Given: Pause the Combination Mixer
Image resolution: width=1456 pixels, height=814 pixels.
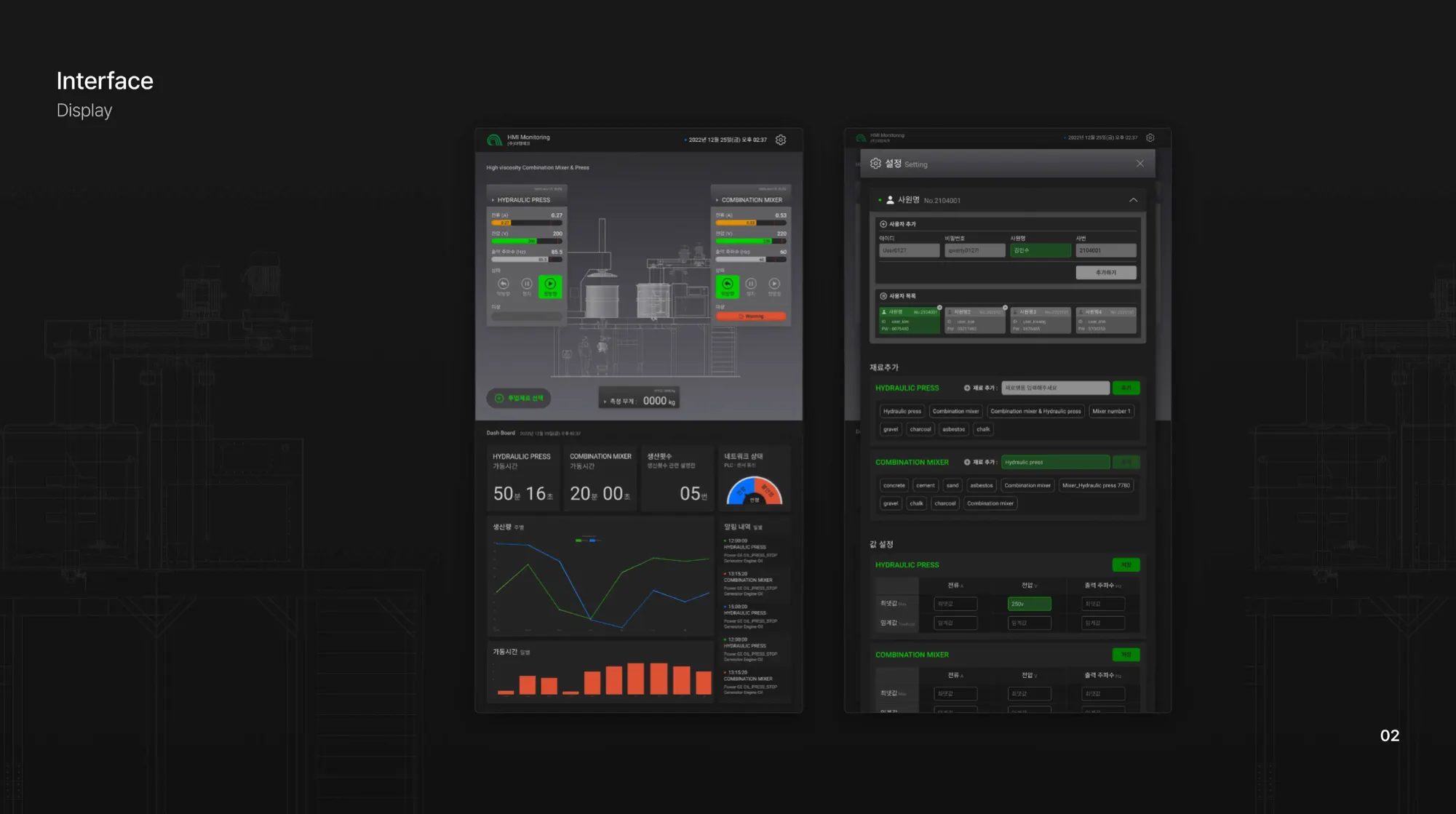Looking at the screenshot, I should click(x=751, y=284).
